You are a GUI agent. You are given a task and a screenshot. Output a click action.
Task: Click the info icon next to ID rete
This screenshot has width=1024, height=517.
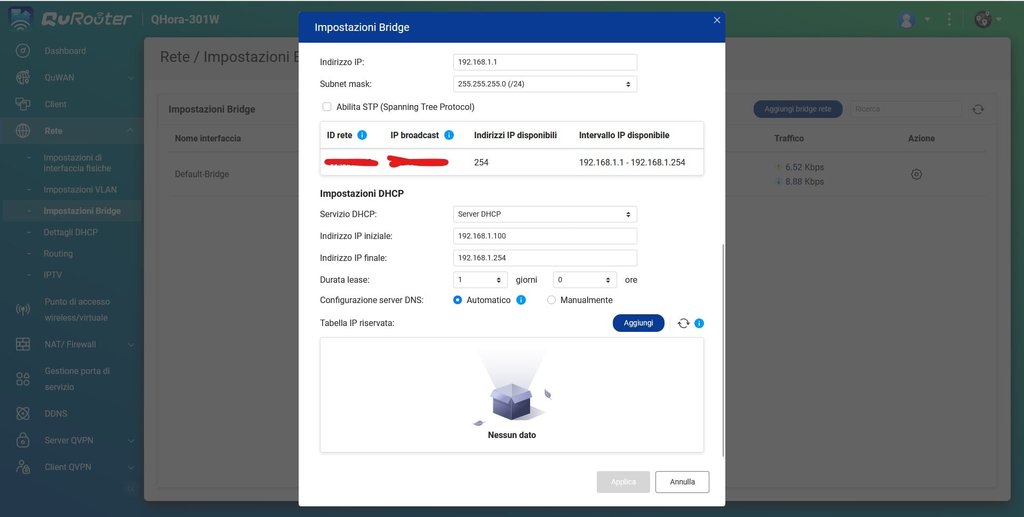362,135
